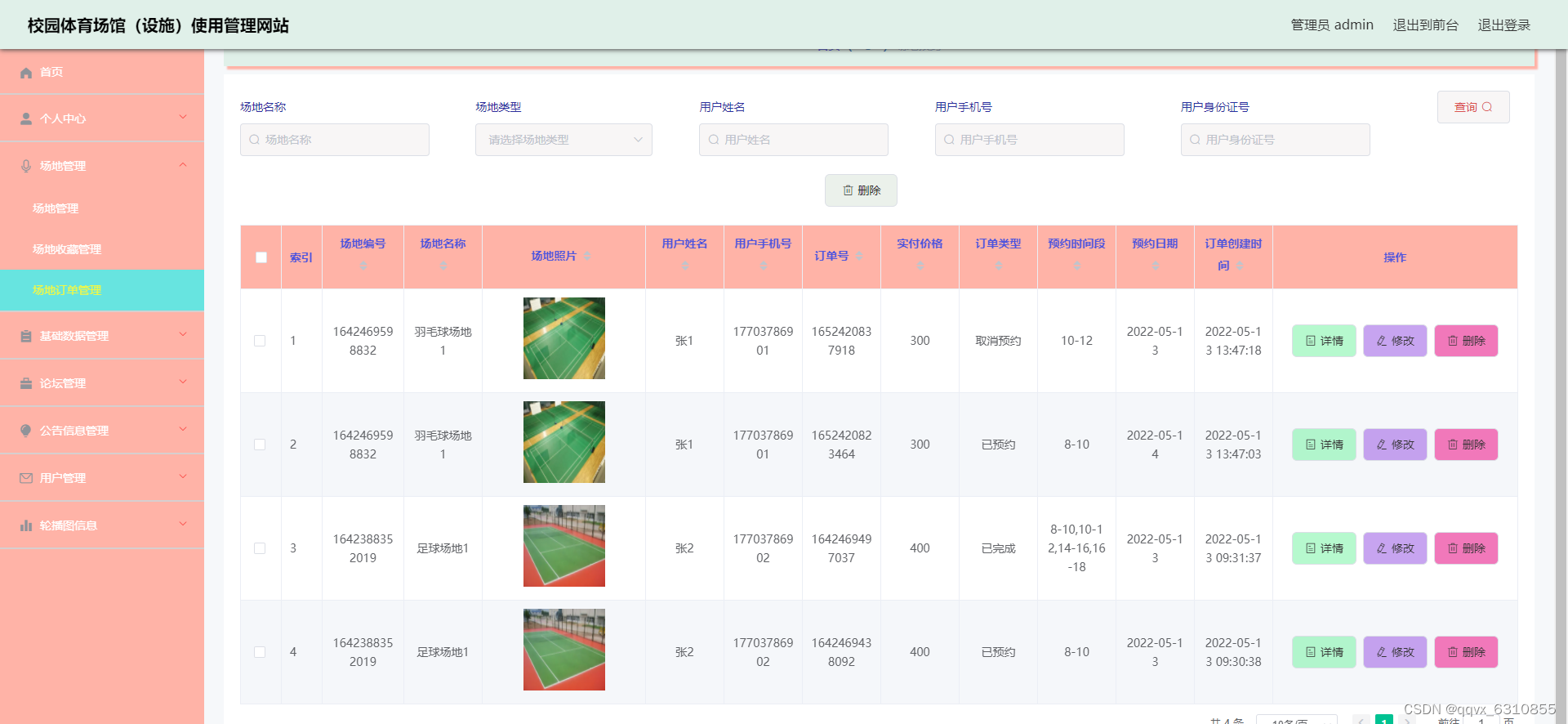This screenshot has height=724, width=1568.
Task: Sort by 用户姓名 column arrows
Action: click(685, 266)
